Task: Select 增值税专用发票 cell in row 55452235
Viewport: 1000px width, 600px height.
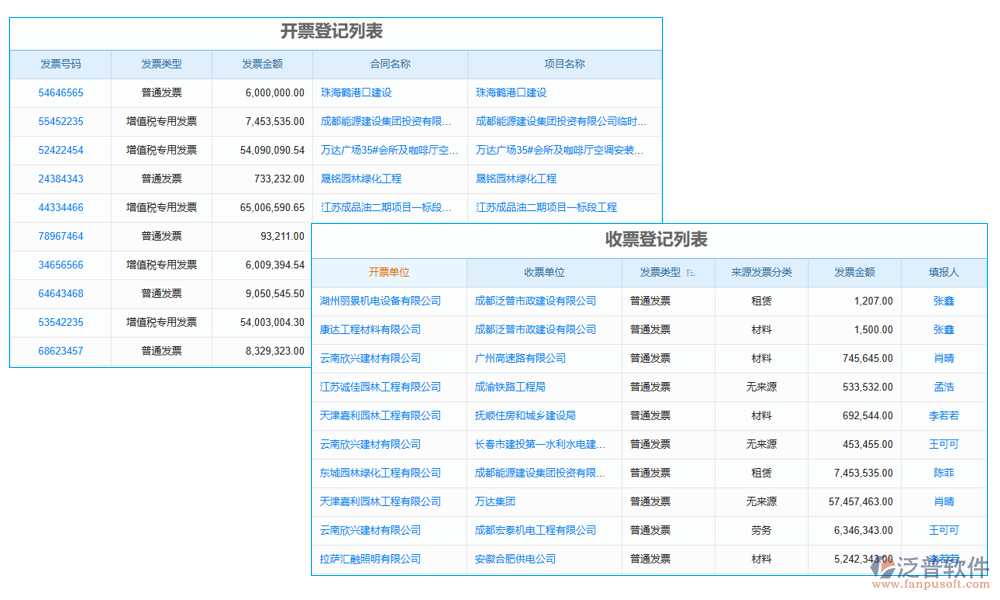Action: tap(161, 122)
